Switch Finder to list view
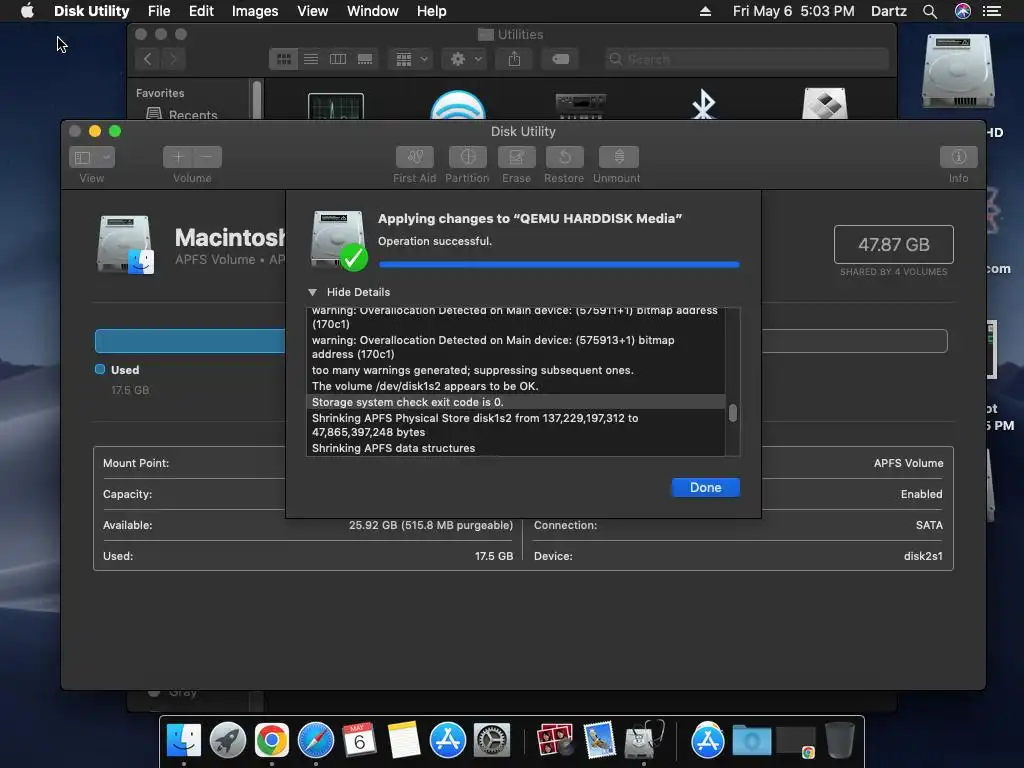1024x768 pixels. pos(311,59)
